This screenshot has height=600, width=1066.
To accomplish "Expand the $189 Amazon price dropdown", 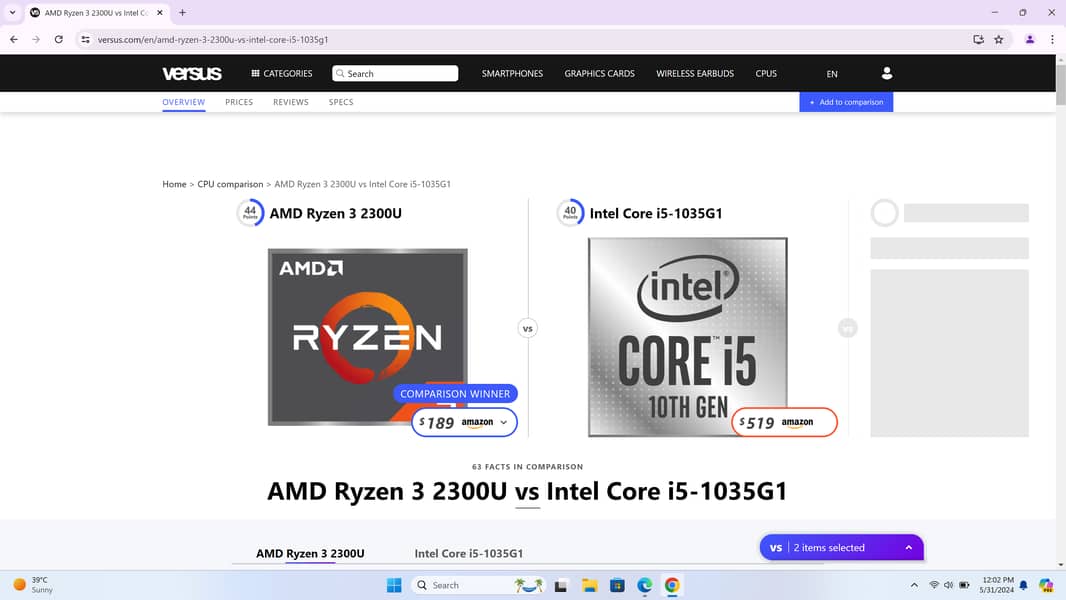I will 503,423.
